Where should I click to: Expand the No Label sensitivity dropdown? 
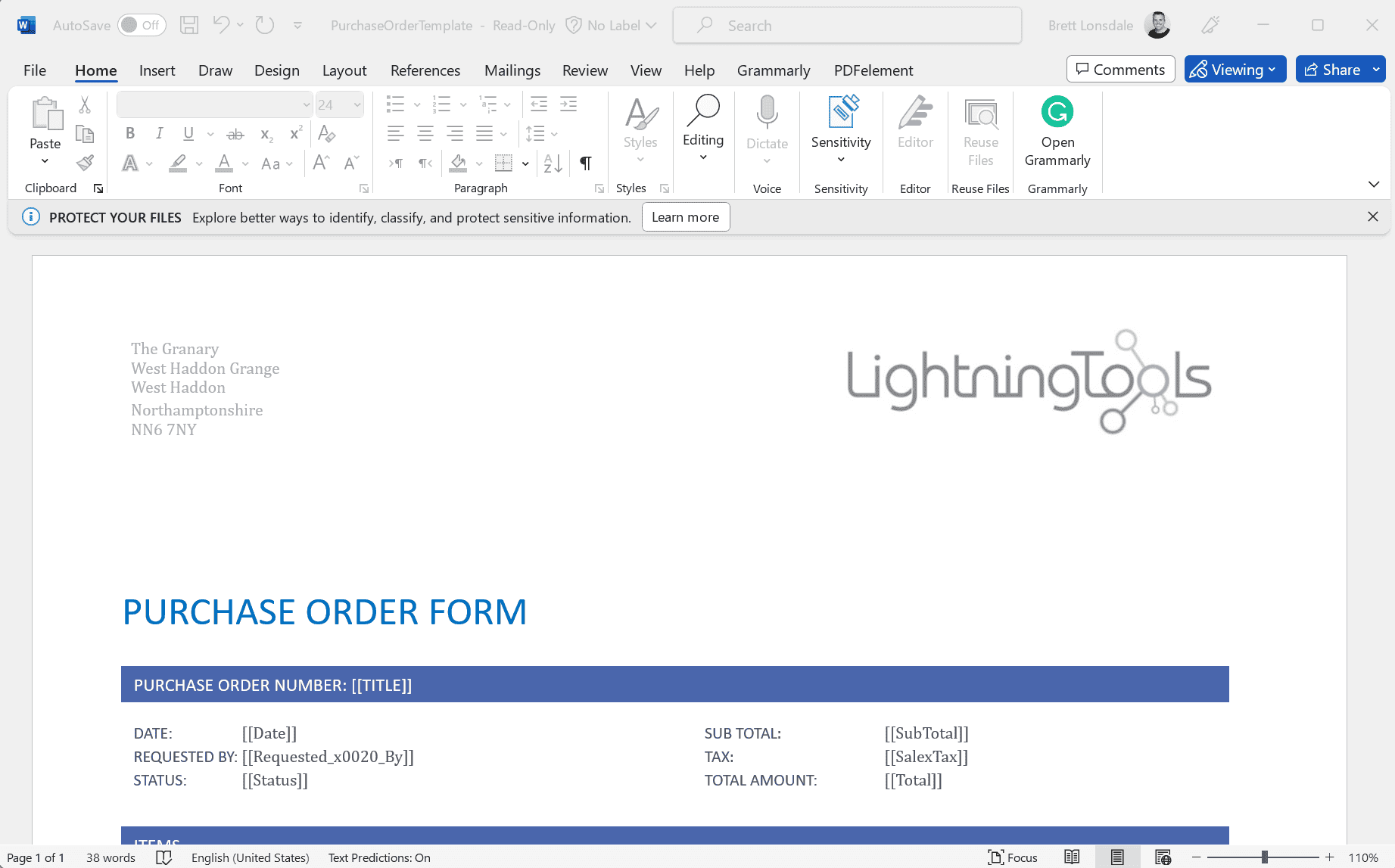pos(652,25)
